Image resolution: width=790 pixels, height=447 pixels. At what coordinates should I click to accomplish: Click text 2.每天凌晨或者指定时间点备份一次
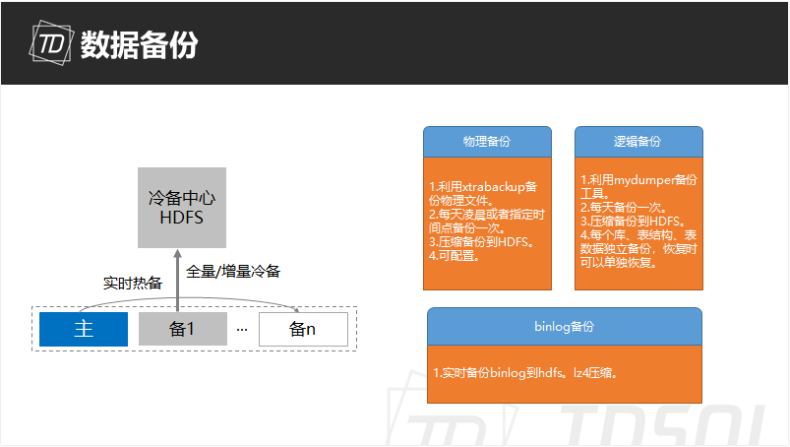coord(486,221)
